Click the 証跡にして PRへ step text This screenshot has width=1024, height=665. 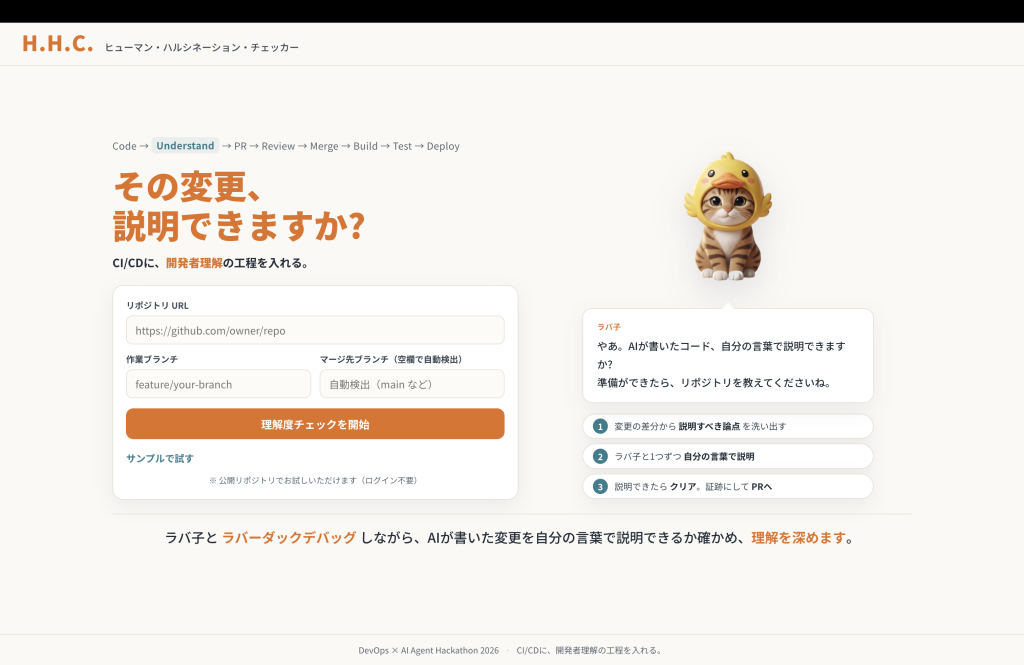tap(739, 487)
